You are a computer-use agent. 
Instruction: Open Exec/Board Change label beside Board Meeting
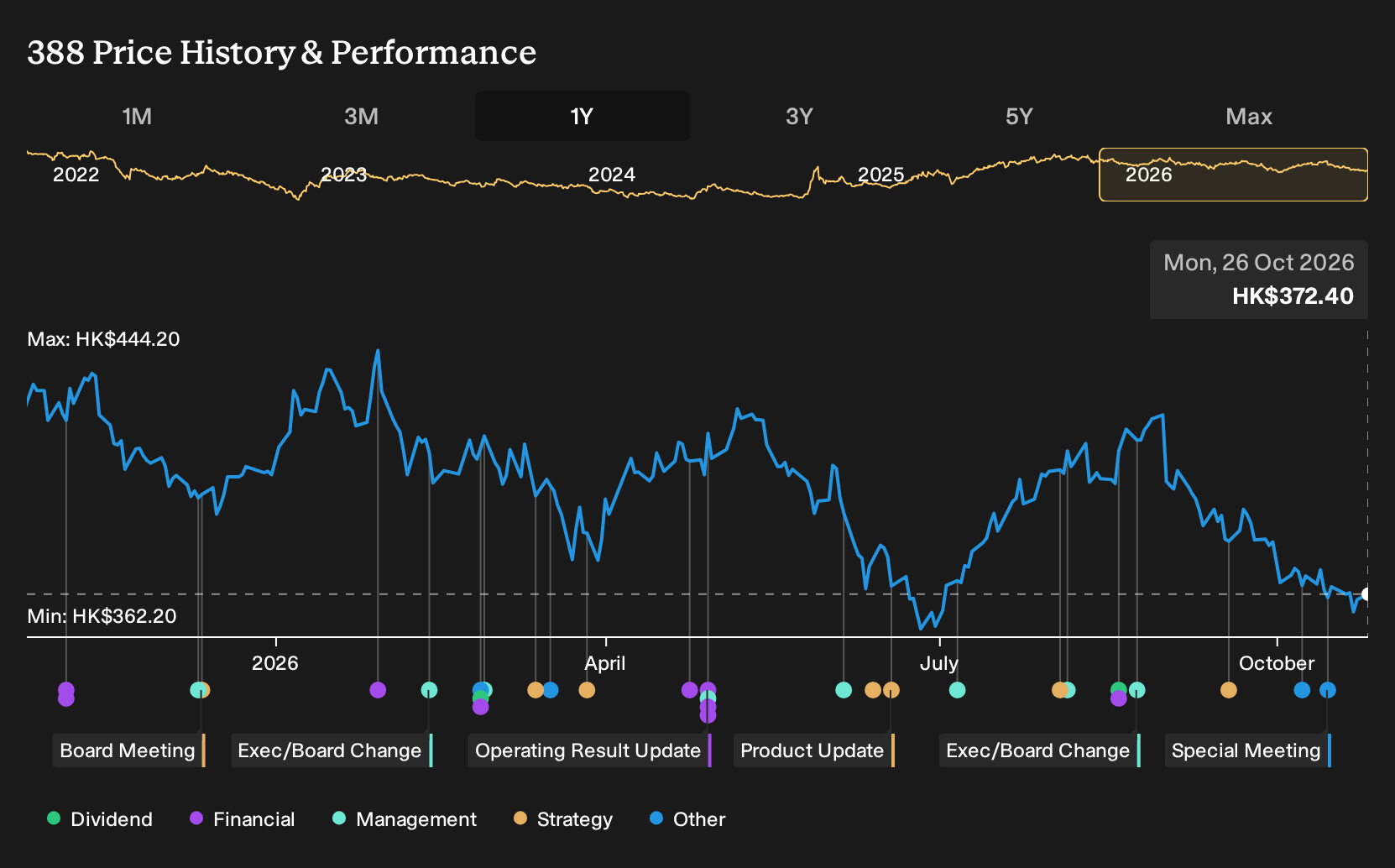(x=332, y=750)
